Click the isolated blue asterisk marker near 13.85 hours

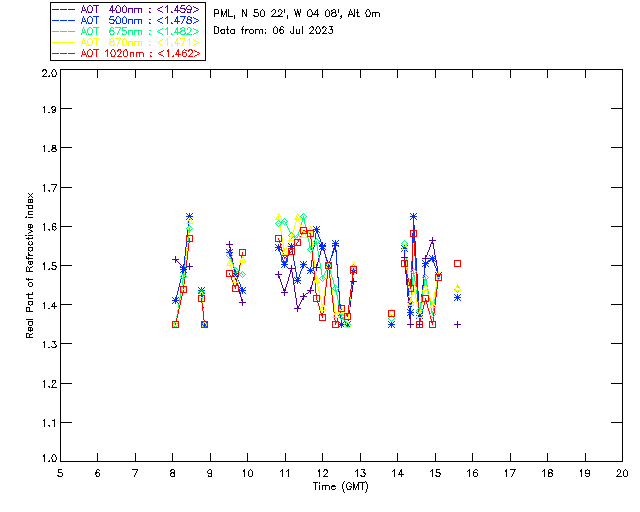click(391, 325)
